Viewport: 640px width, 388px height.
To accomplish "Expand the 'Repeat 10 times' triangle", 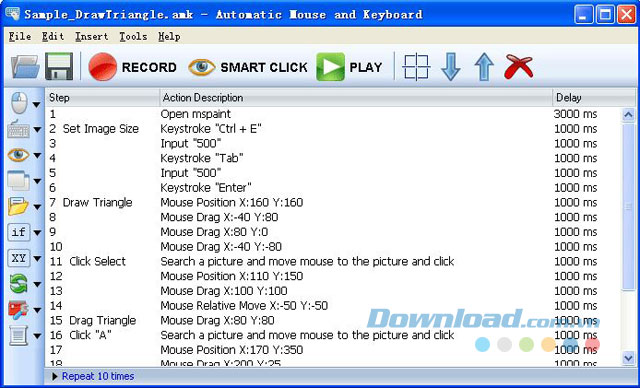I will click(x=55, y=376).
